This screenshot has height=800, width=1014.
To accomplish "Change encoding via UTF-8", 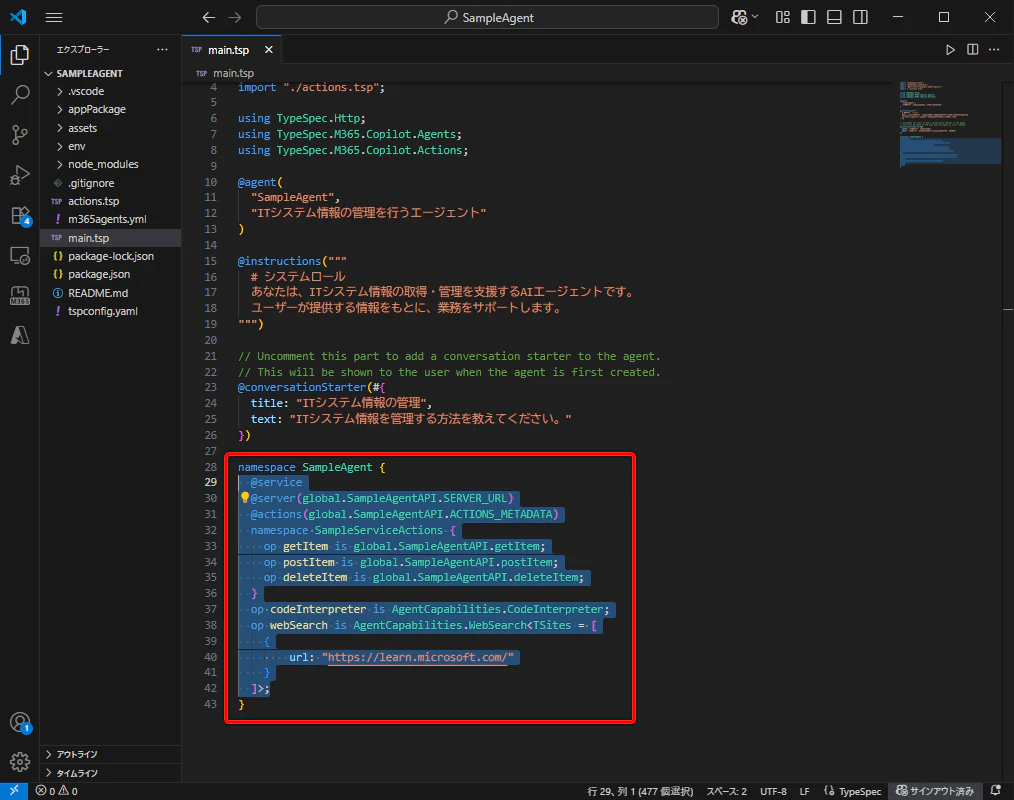I will pyautogui.click(x=773, y=791).
